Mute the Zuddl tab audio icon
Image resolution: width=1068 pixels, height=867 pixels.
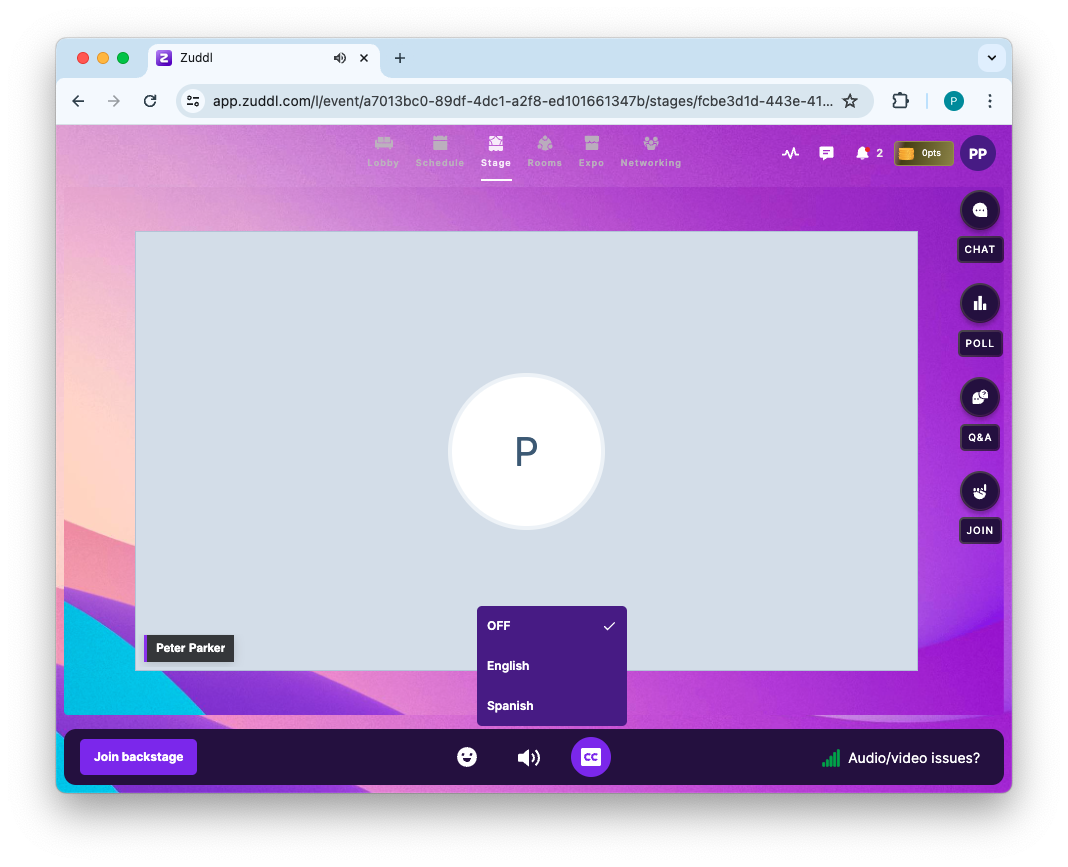pyautogui.click(x=340, y=58)
